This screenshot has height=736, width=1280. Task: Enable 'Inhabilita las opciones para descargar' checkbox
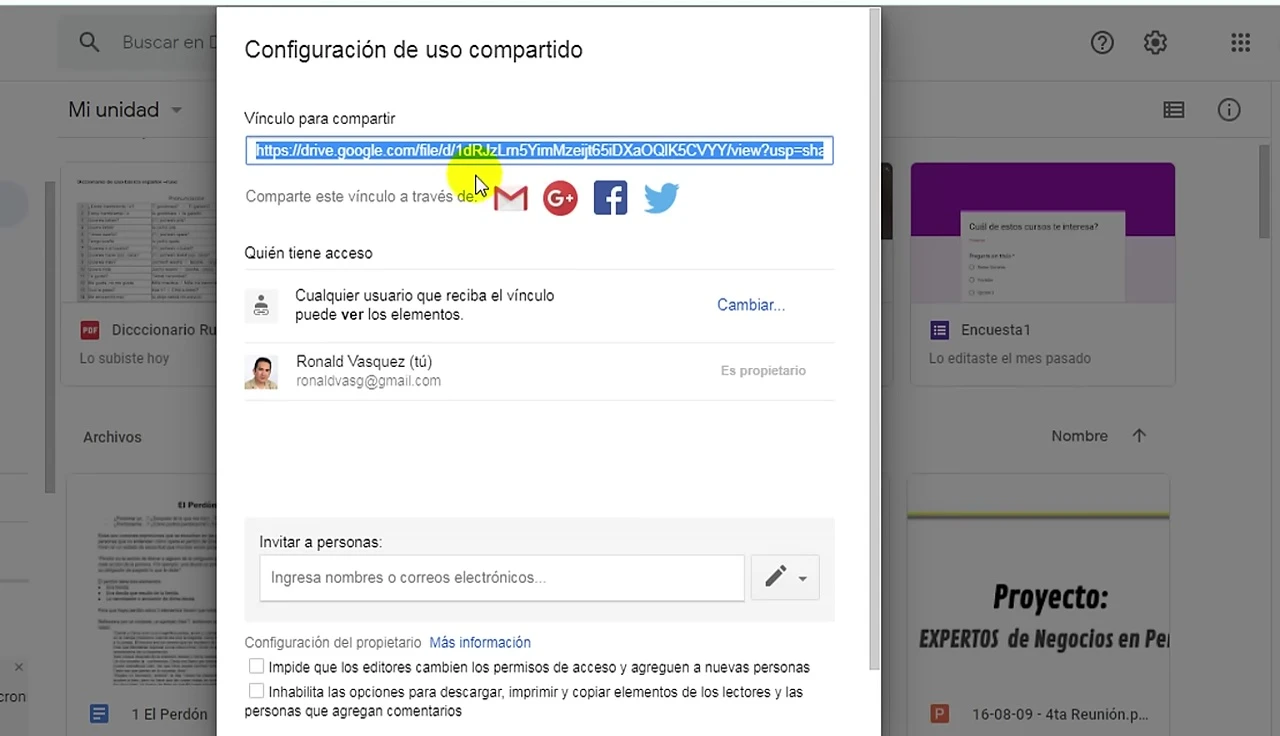[x=257, y=691]
